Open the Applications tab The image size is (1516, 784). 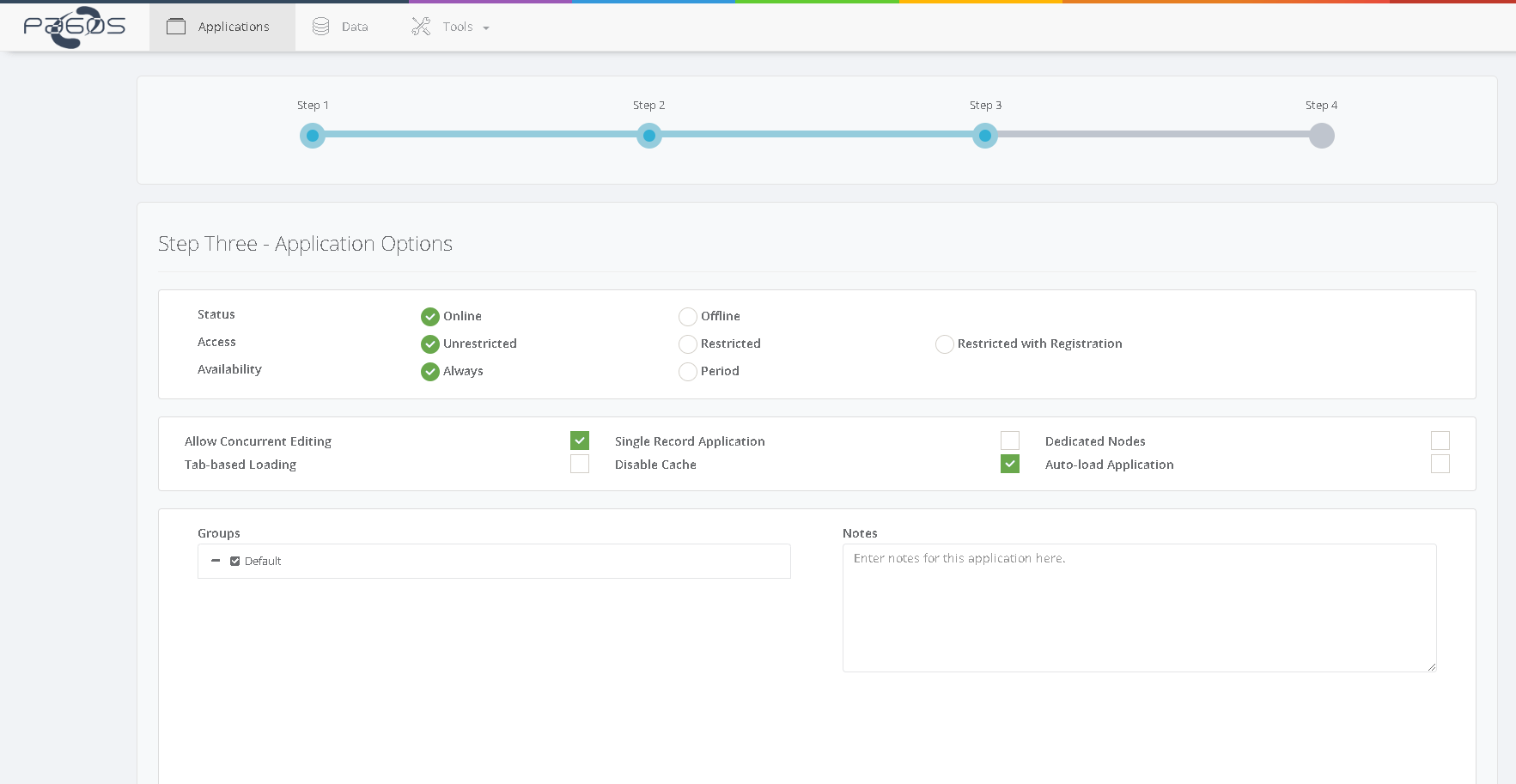pos(233,27)
